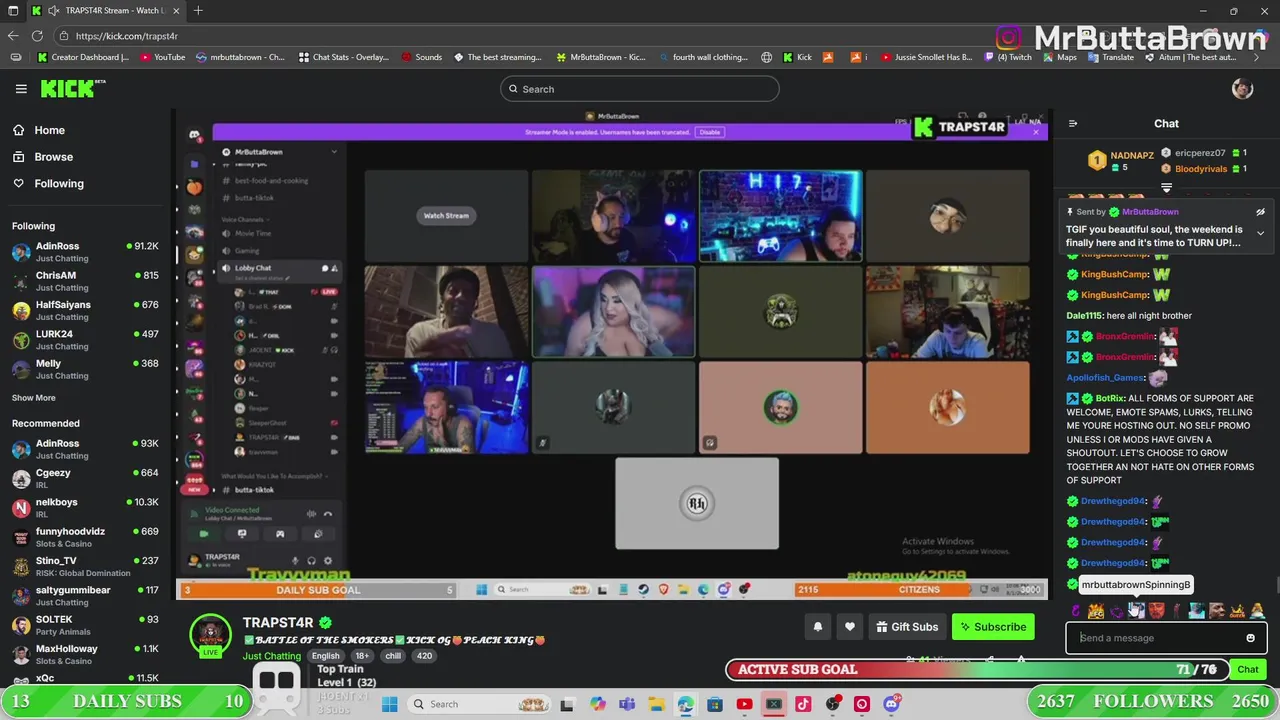
Task: Mute the TRAPST4R Stream browser tab
Action: tap(52, 11)
